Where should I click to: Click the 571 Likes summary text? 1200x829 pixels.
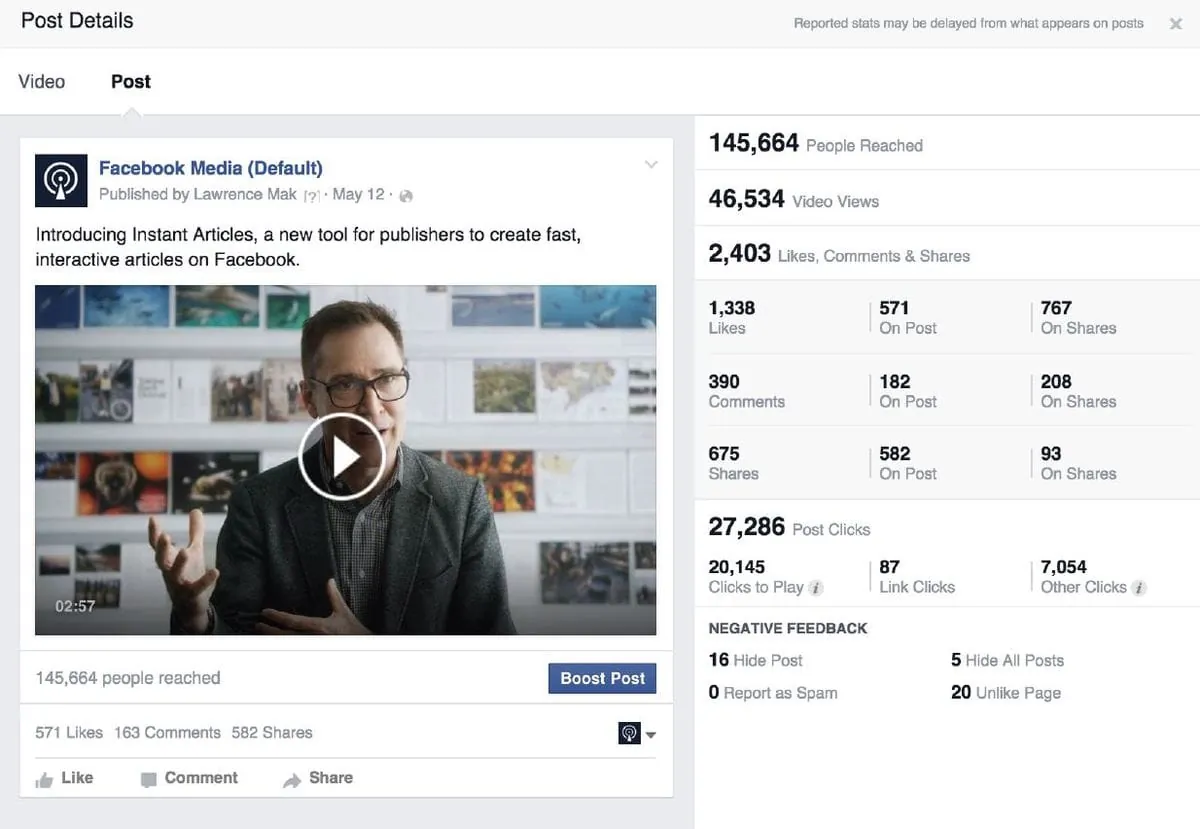(x=68, y=732)
